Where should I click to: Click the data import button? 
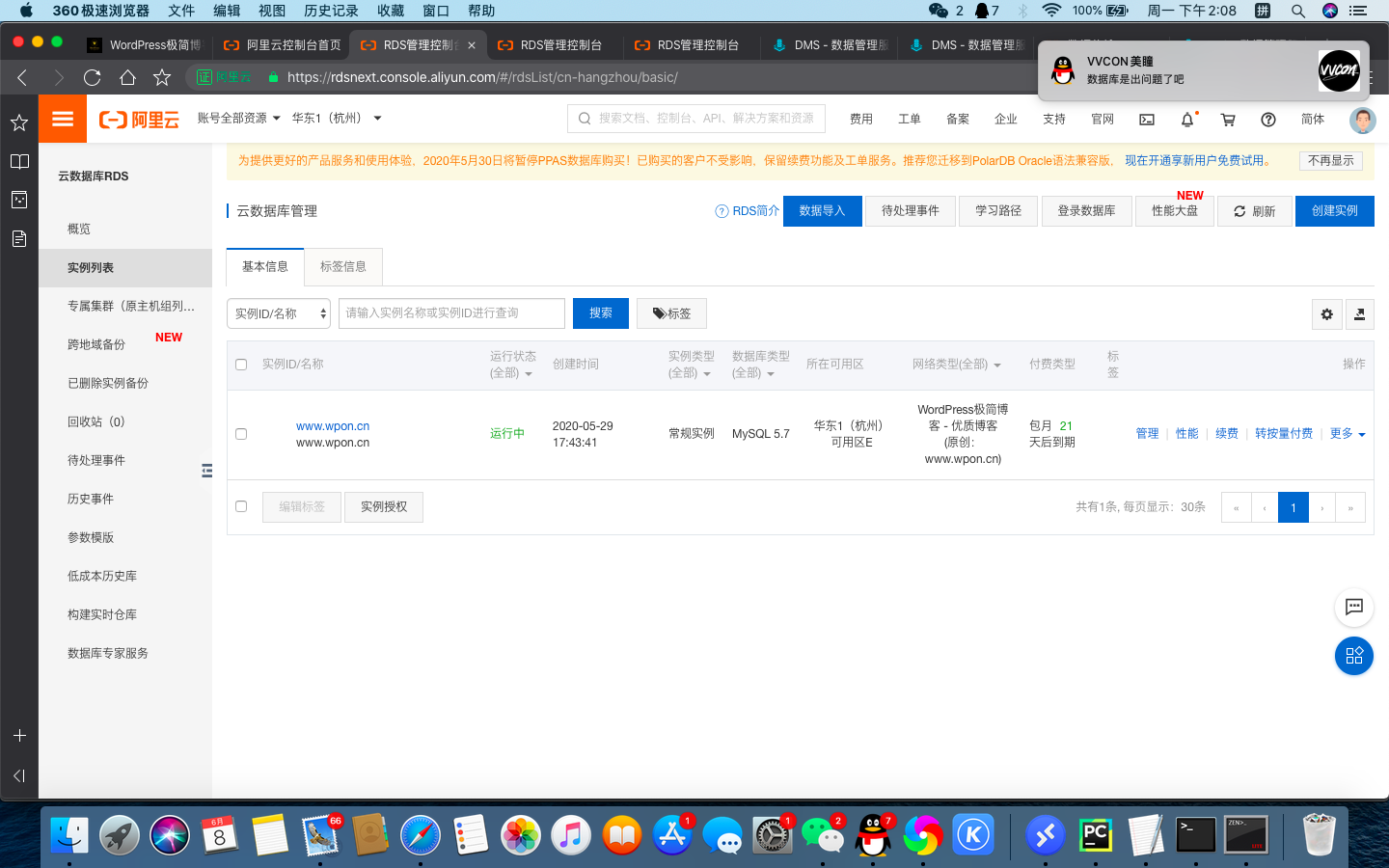pyautogui.click(x=822, y=211)
